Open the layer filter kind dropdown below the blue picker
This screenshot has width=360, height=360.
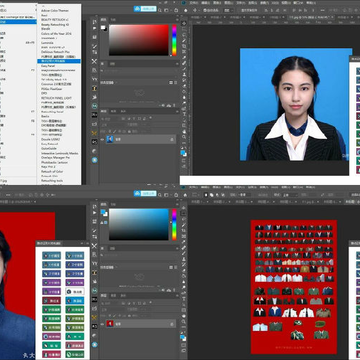tap(110, 303)
